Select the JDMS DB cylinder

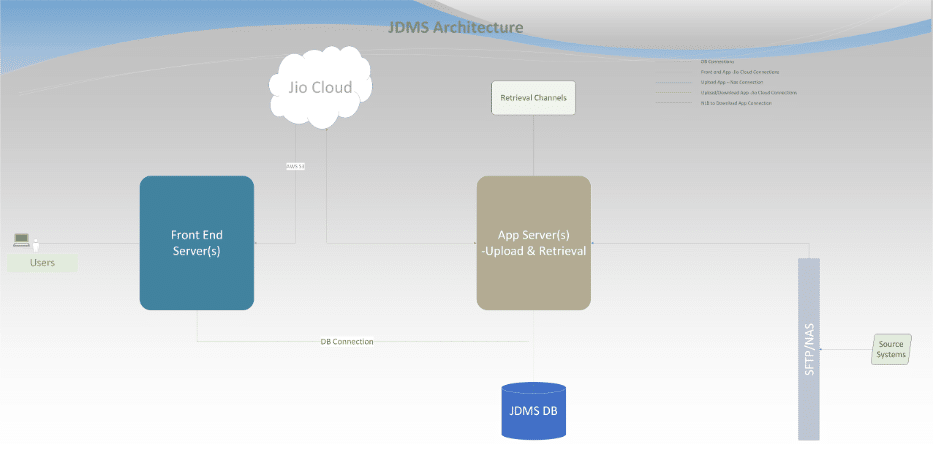(533, 411)
